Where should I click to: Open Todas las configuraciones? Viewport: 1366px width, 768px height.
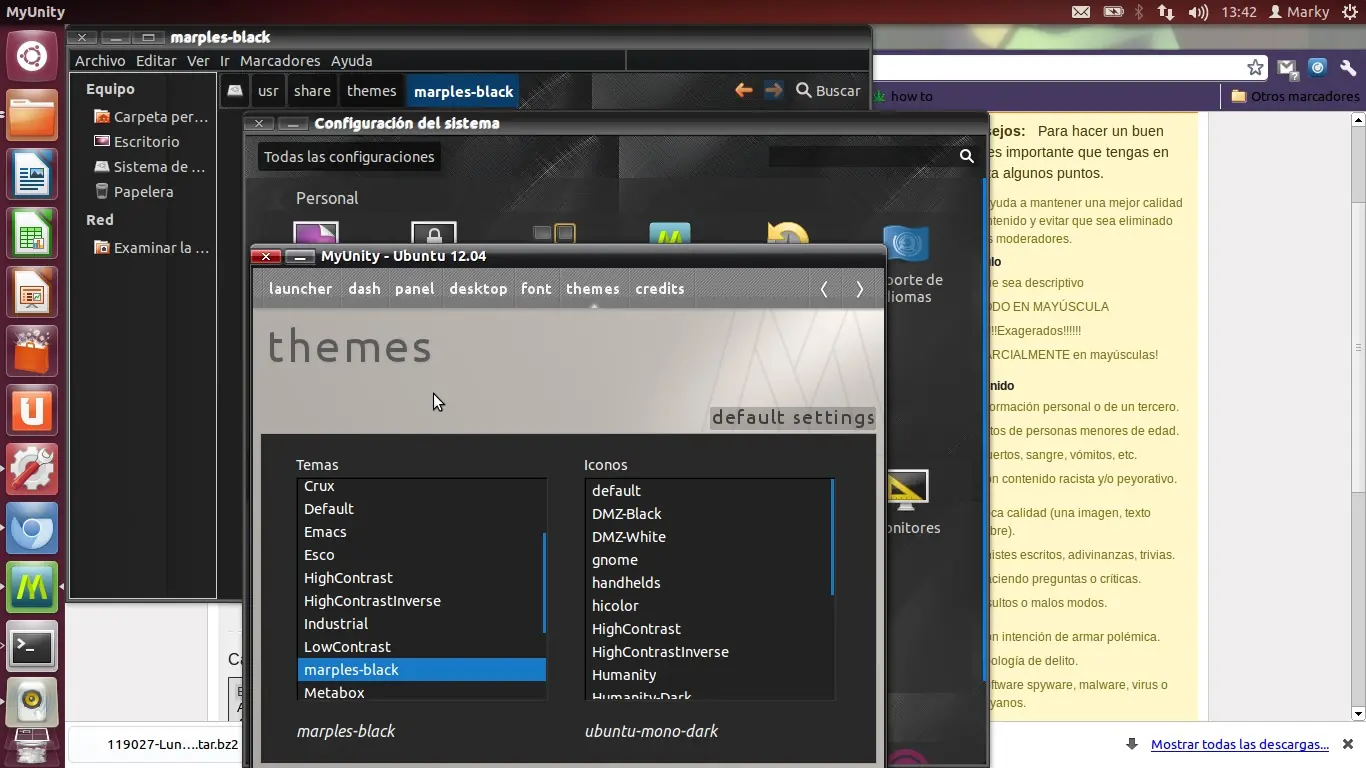348,156
